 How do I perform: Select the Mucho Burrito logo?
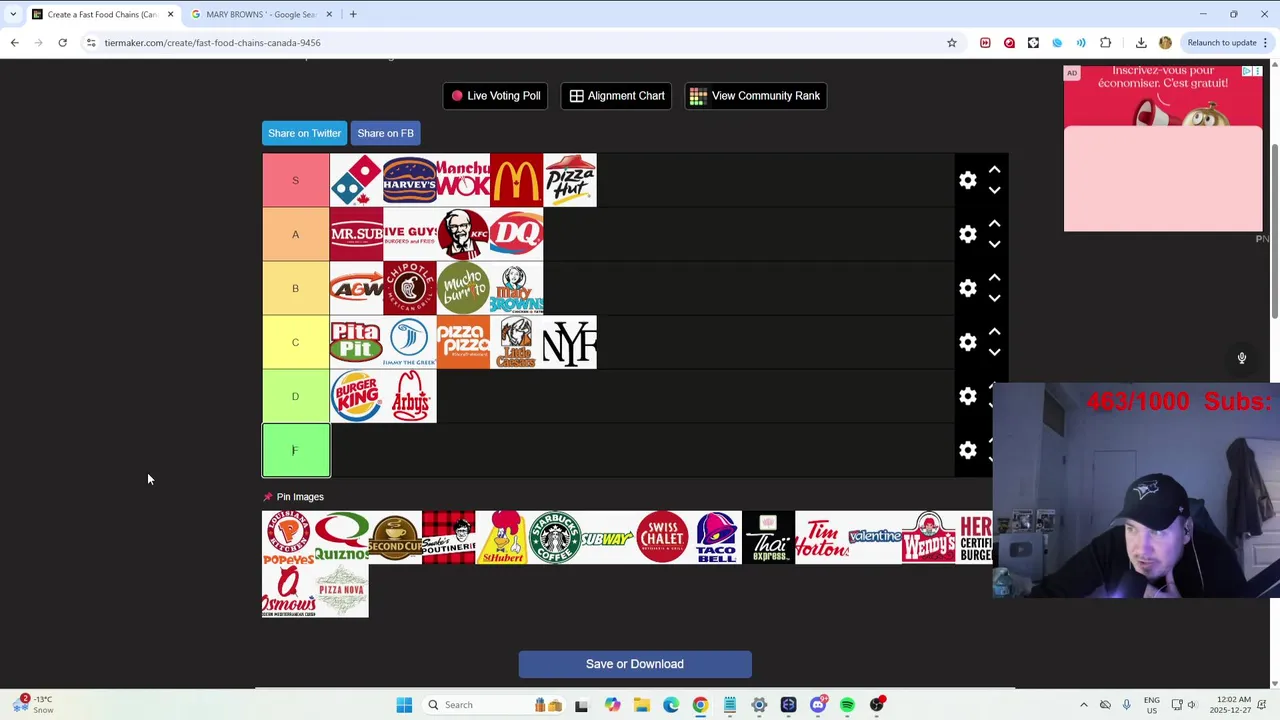coord(463,288)
